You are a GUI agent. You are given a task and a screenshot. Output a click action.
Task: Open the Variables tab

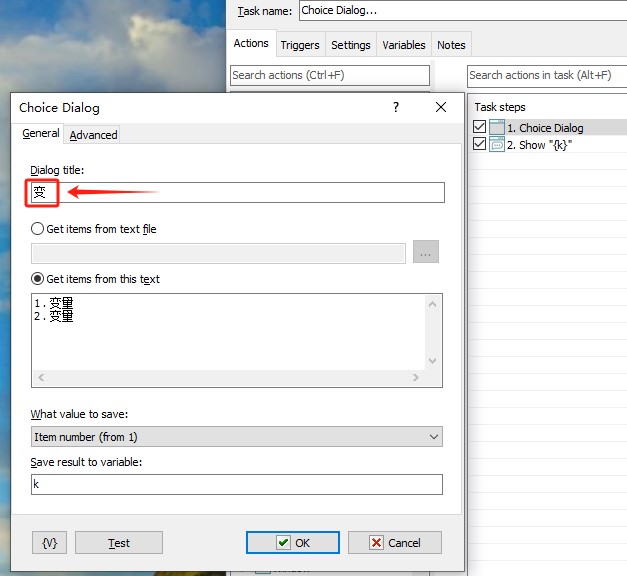pos(404,45)
